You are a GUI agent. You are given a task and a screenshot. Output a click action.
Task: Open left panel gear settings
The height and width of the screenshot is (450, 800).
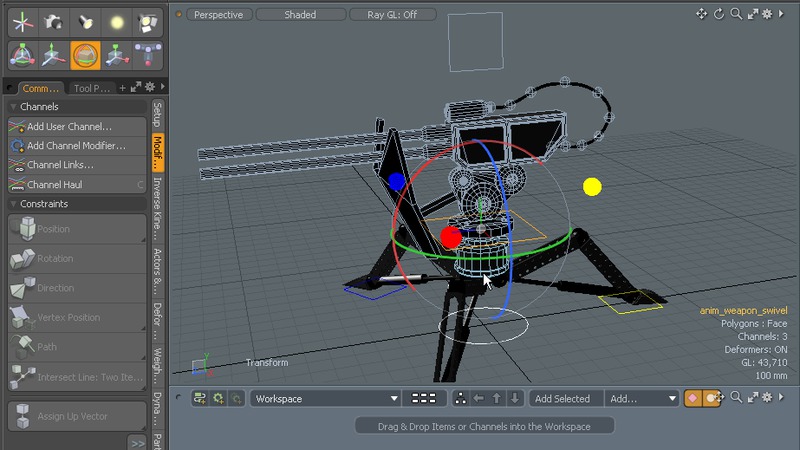[x=150, y=87]
